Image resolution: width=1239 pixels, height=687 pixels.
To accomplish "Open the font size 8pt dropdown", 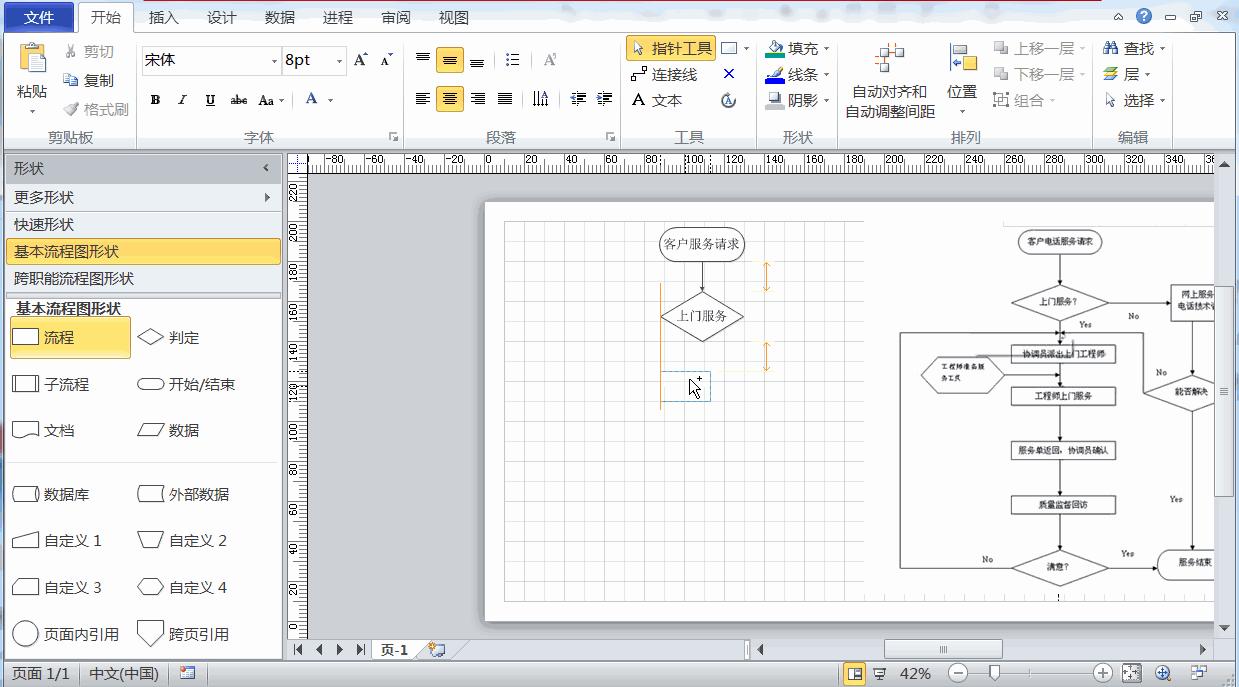I will pyautogui.click(x=340, y=61).
